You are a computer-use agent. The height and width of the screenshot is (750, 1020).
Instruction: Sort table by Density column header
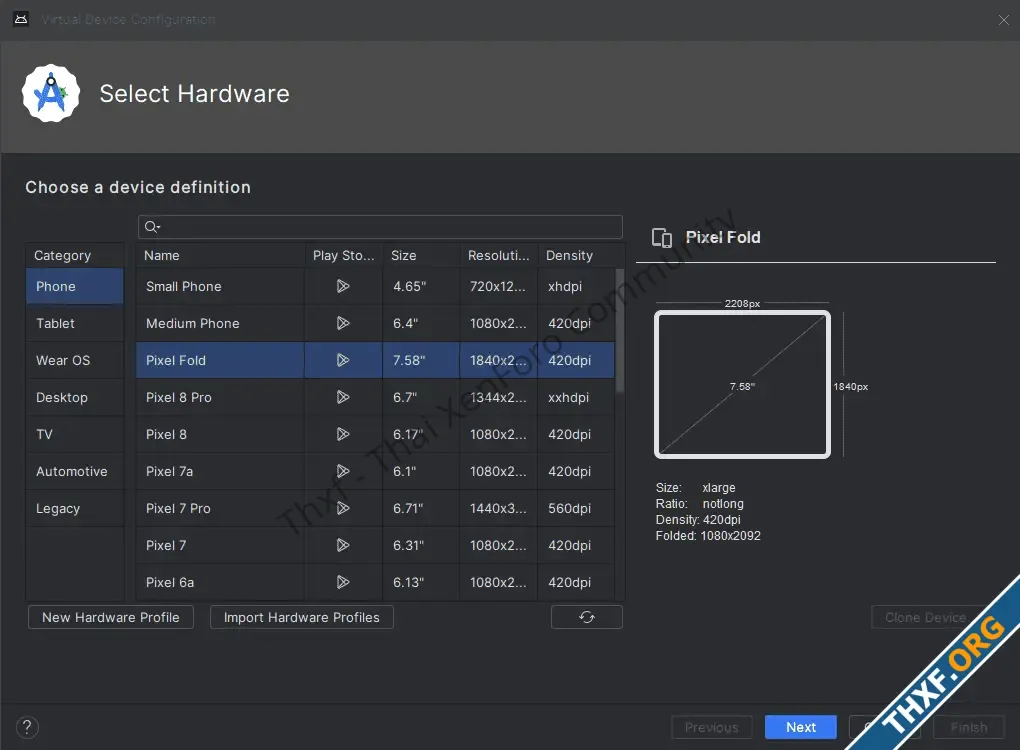coord(576,256)
